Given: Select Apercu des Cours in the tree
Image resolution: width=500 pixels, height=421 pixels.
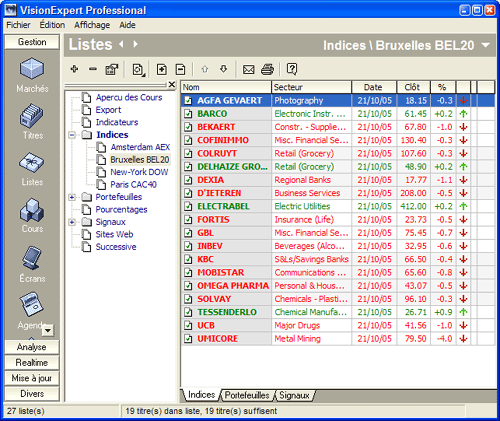Looking at the screenshot, I should [x=129, y=97].
